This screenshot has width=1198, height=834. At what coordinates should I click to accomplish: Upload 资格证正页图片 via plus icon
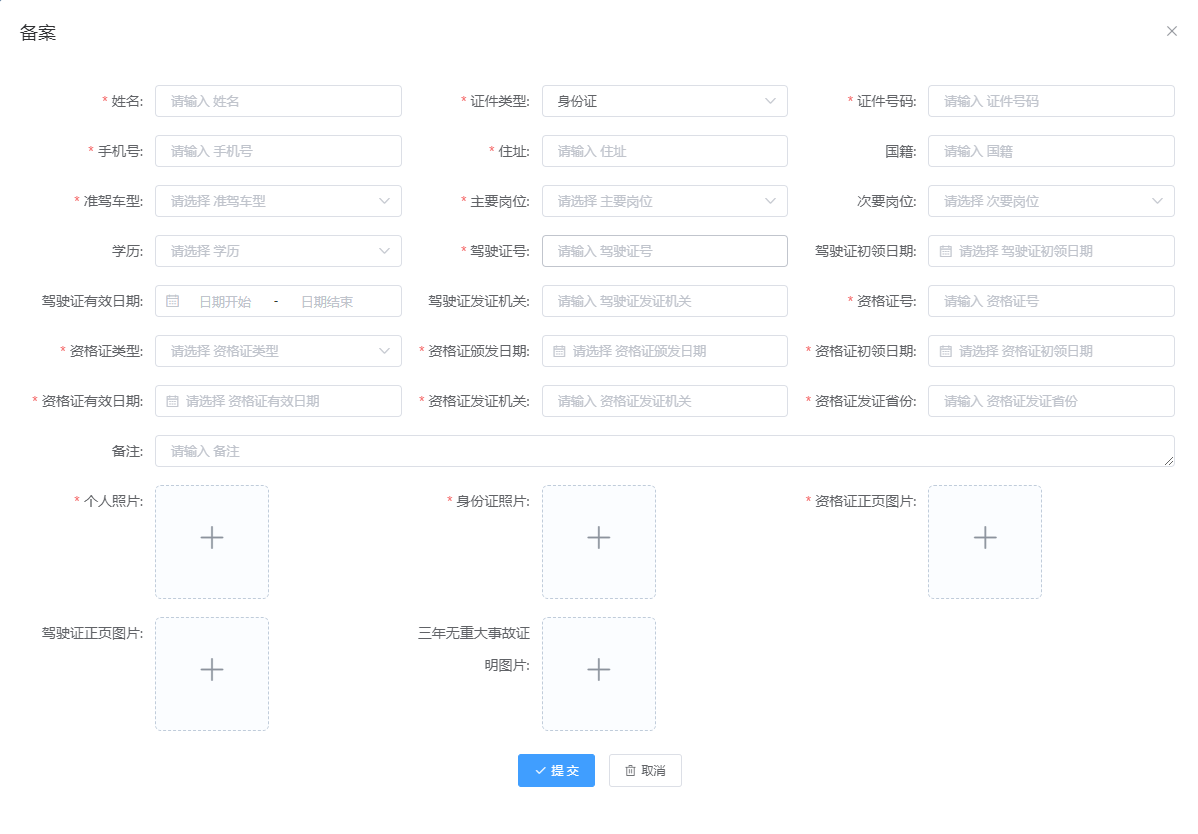pos(985,538)
